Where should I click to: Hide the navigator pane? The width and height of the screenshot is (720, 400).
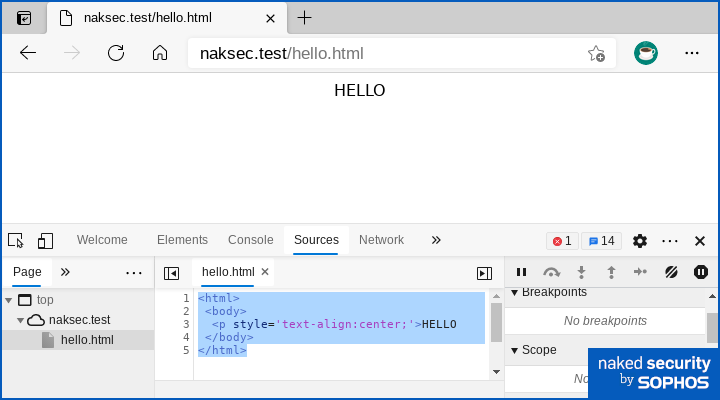[x=172, y=272]
